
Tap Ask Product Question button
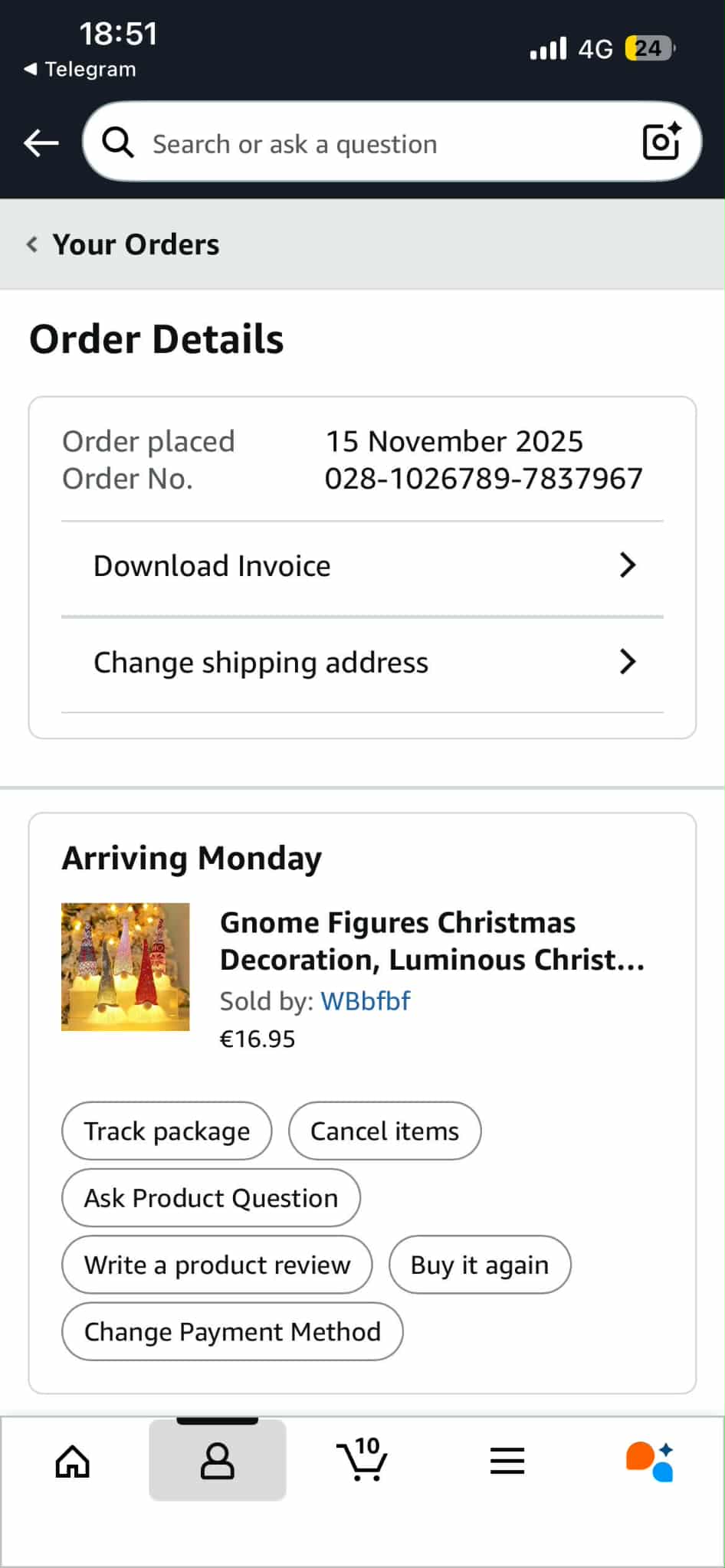(211, 1198)
